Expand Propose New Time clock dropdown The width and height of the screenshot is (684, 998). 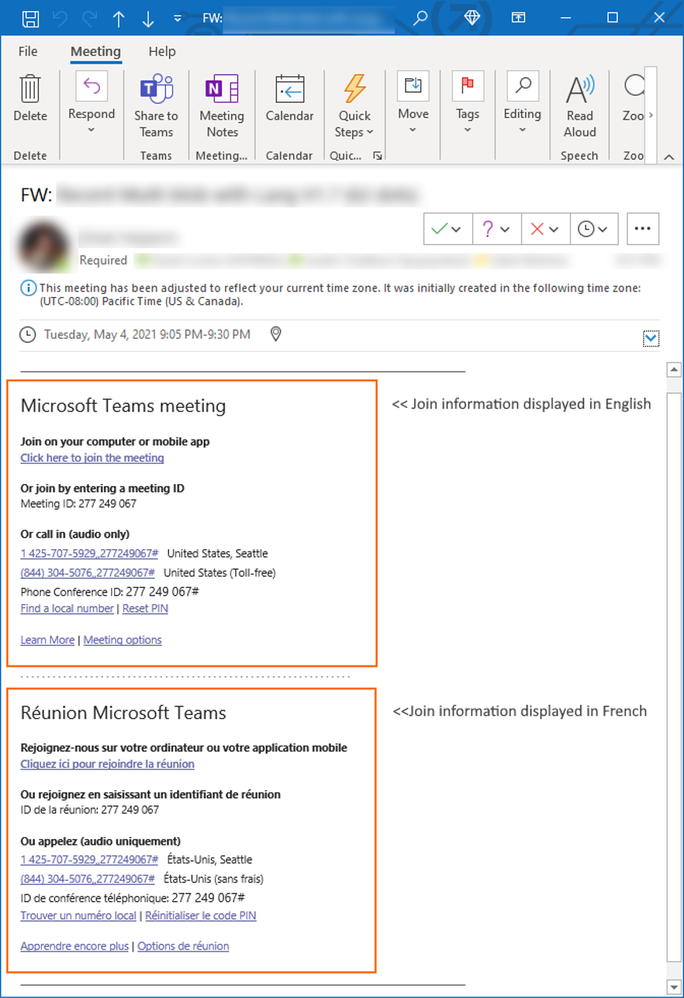(593, 229)
